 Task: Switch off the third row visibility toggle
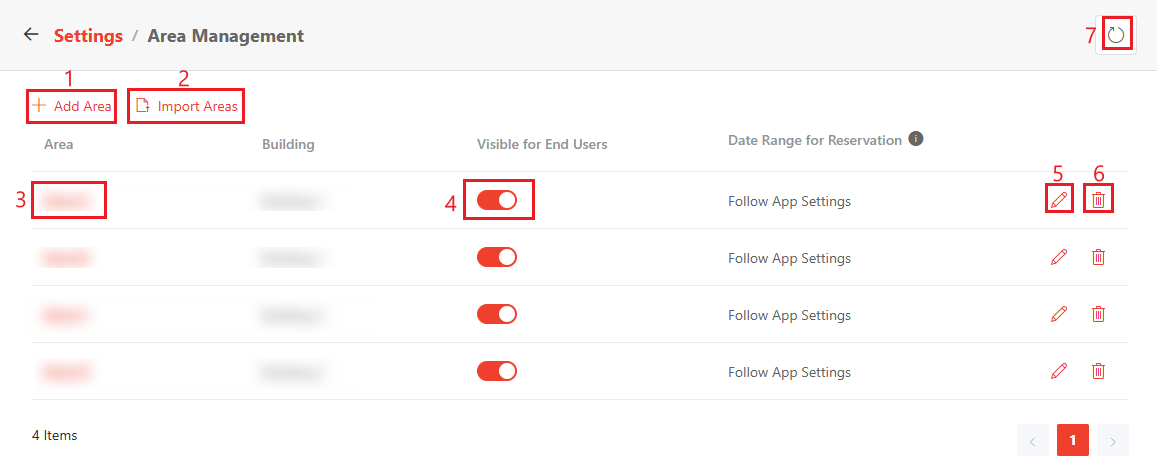[497, 314]
